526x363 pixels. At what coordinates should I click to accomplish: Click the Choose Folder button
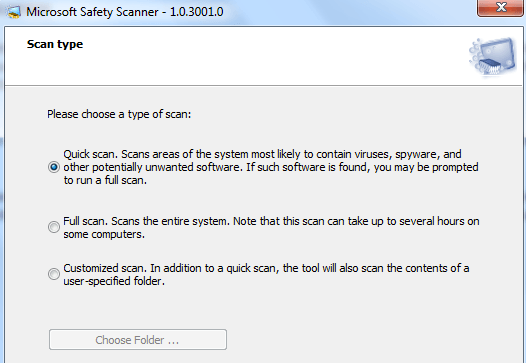138,340
